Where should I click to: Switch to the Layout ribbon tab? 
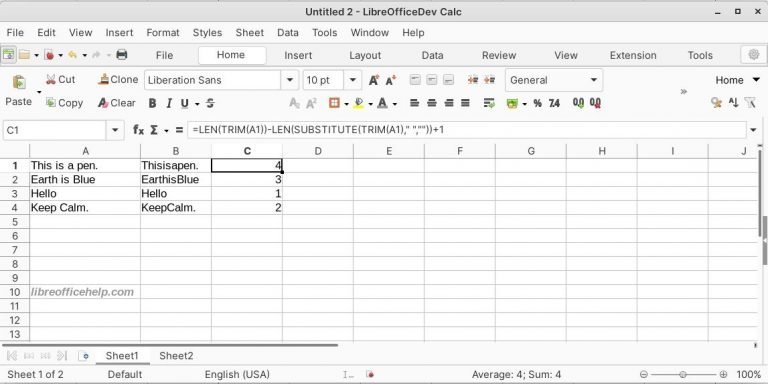pos(365,55)
